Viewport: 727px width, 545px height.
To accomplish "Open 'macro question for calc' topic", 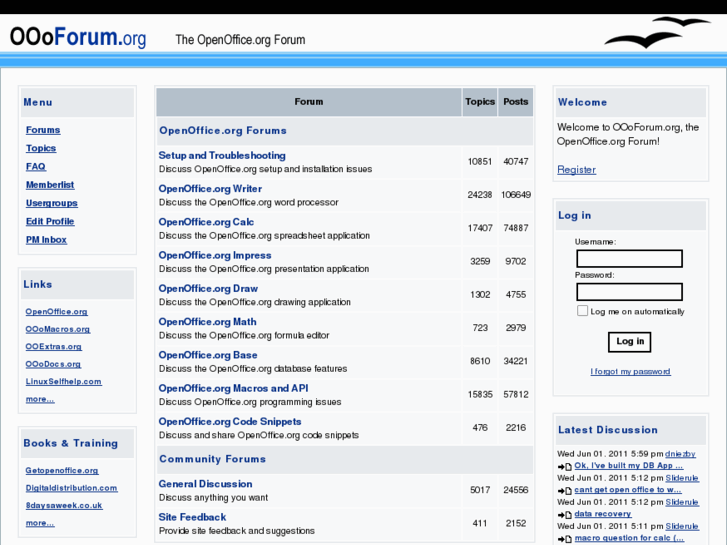I will [629, 538].
